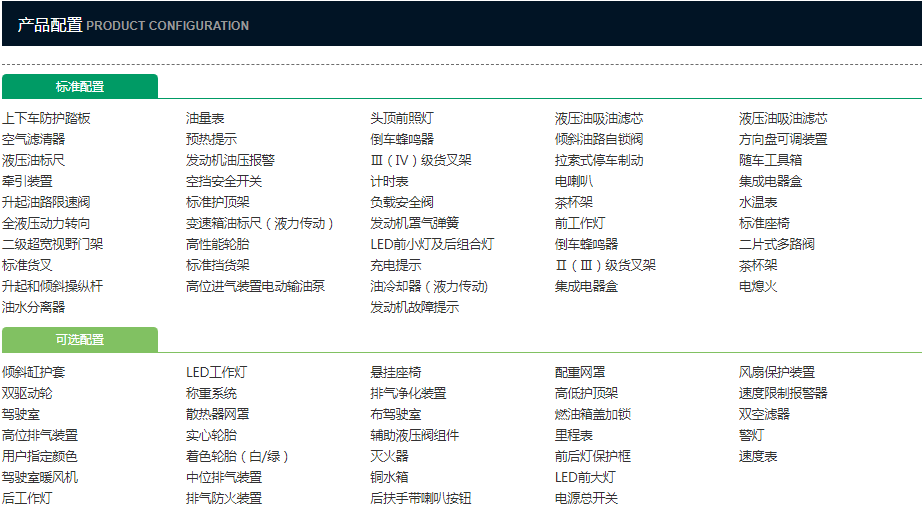Screen dimensions: 922x525
Task: Click the 悬挂座椅 option
Action: click(395, 372)
